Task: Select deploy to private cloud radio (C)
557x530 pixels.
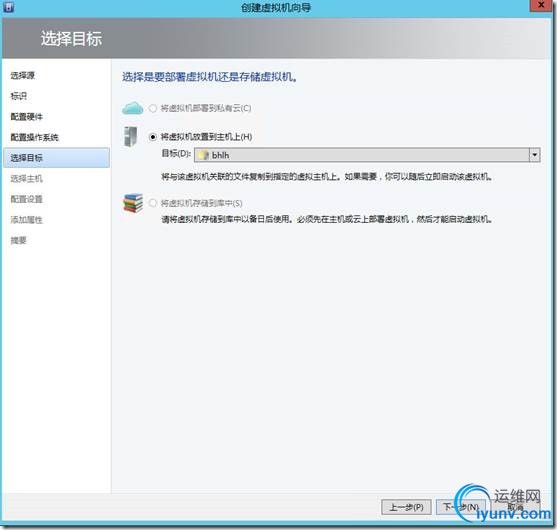Action: 153,108
